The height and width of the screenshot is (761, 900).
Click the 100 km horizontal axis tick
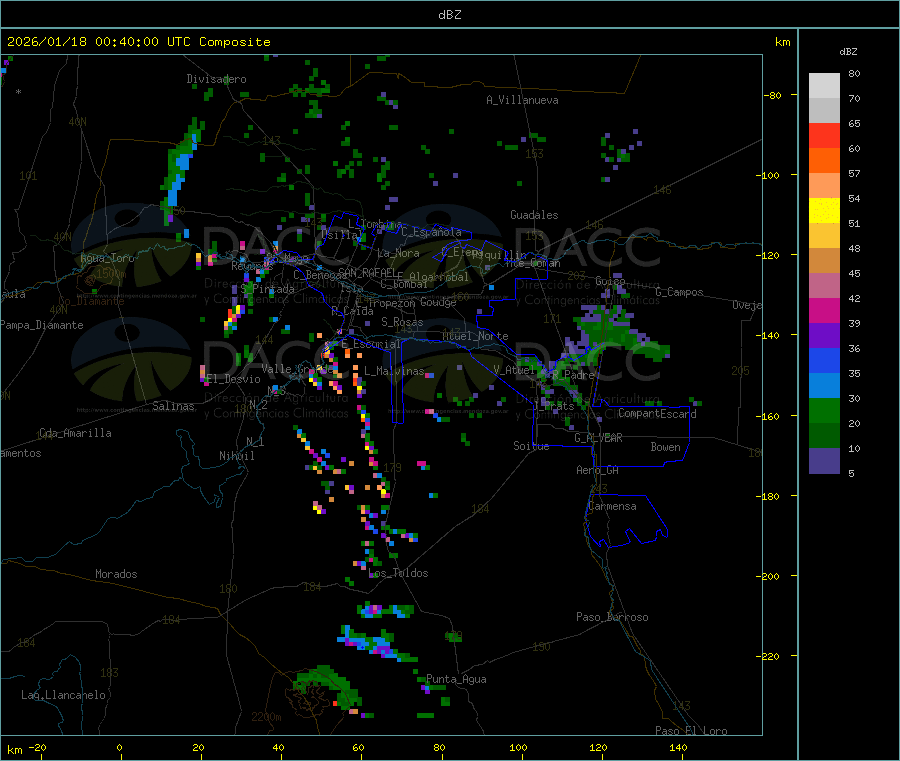(x=518, y=748)
